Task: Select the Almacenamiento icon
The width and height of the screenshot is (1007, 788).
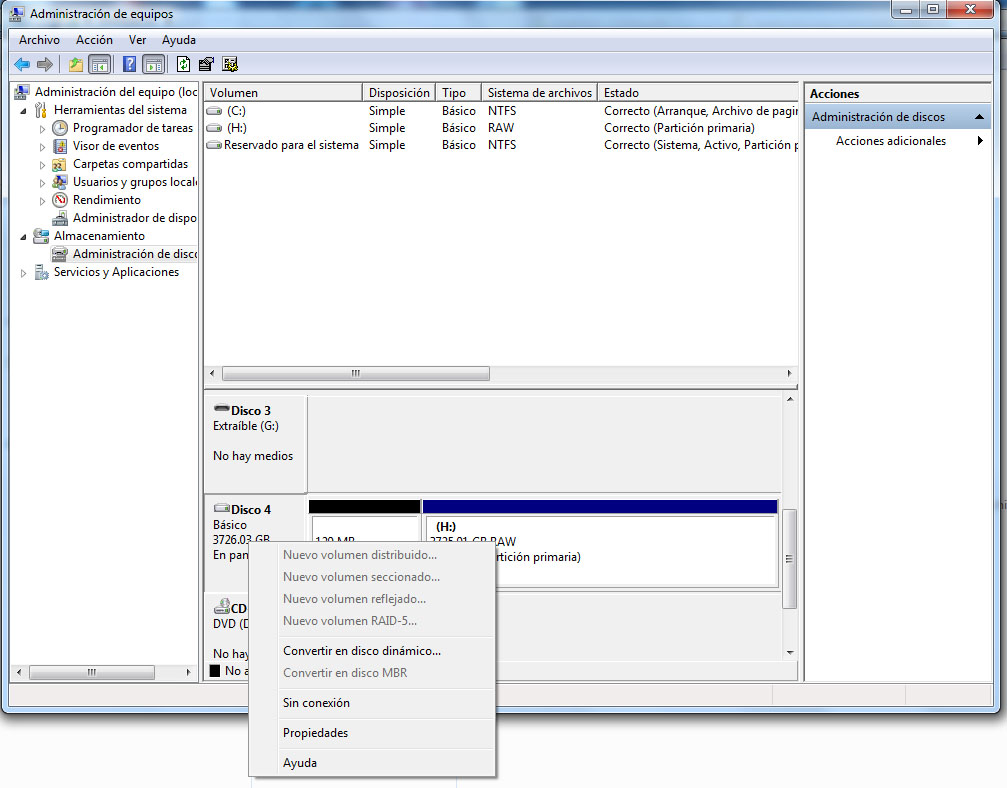Action: (41, 236)
